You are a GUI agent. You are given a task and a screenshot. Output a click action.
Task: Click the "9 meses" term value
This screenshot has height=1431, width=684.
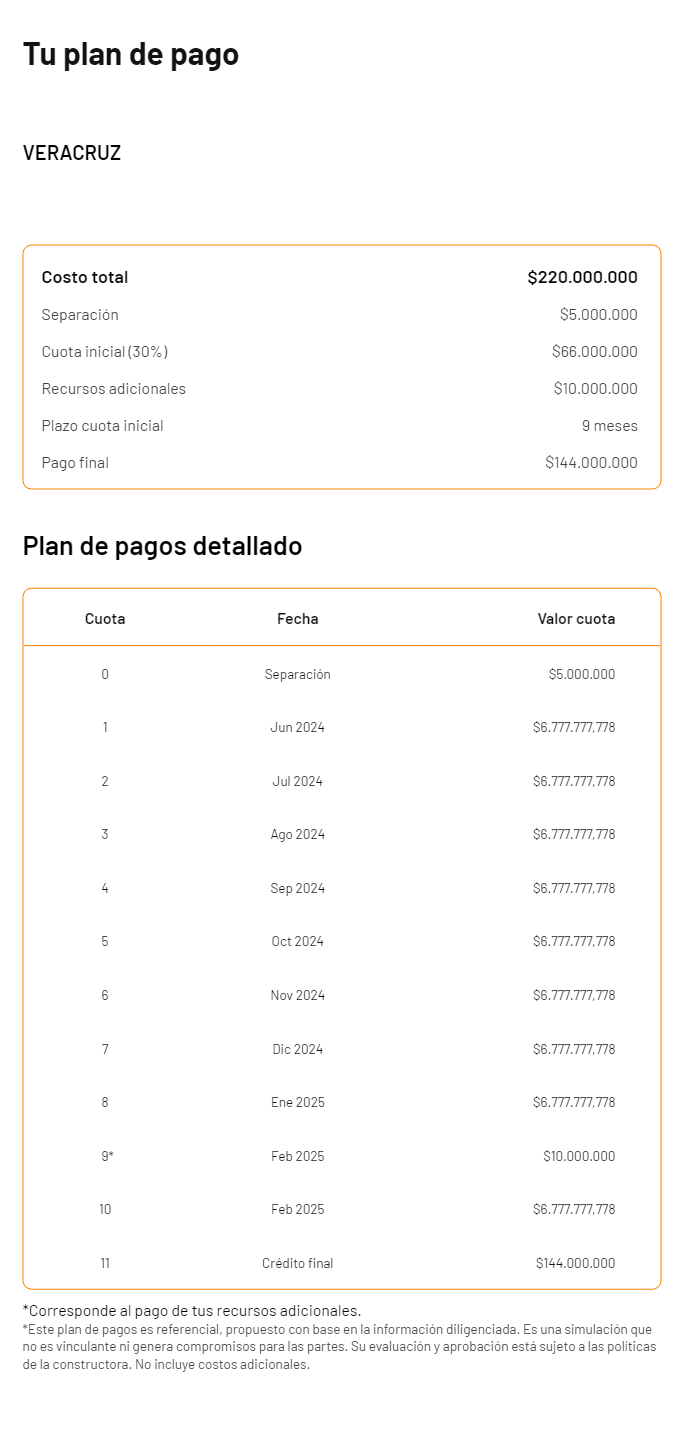tap(609, 426)
